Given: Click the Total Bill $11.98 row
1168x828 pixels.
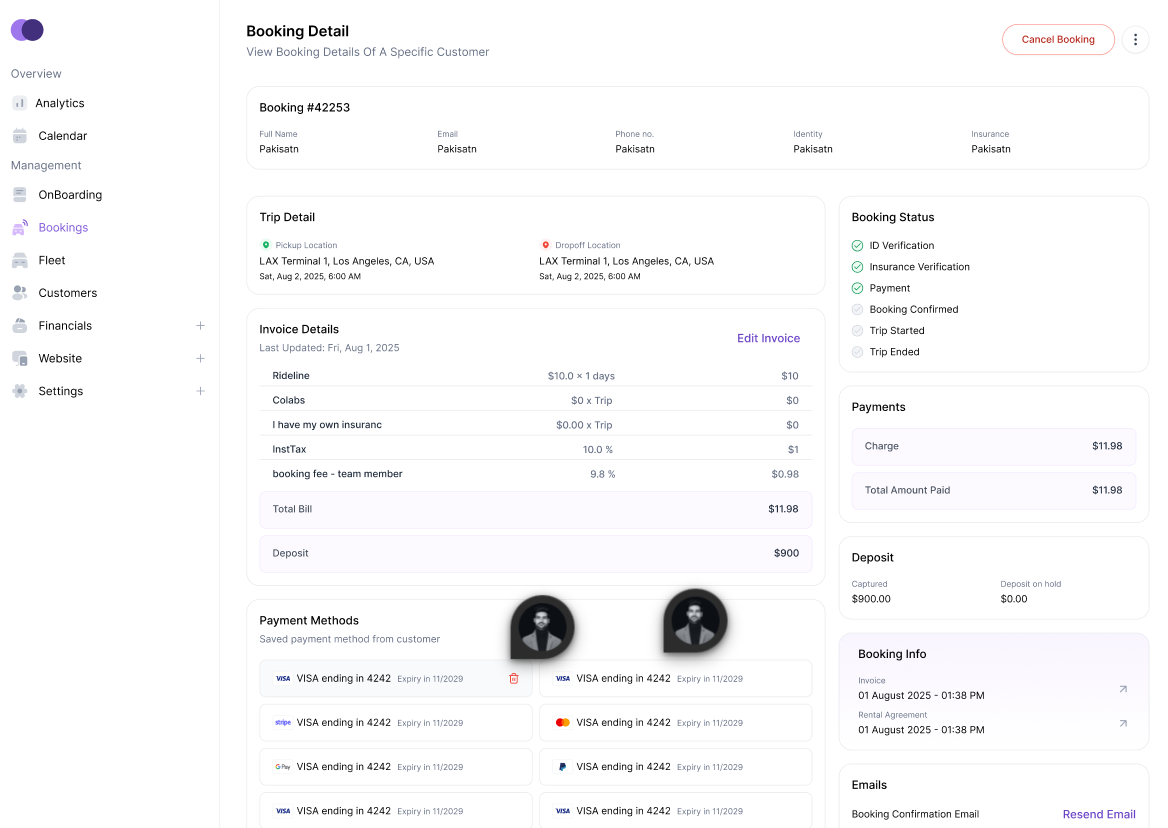Looking at the screenshot, I should pos(536,509).
